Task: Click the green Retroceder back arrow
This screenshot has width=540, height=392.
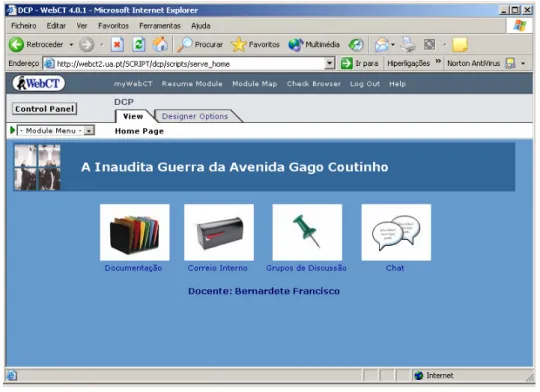Action: [x=16, y=45]
